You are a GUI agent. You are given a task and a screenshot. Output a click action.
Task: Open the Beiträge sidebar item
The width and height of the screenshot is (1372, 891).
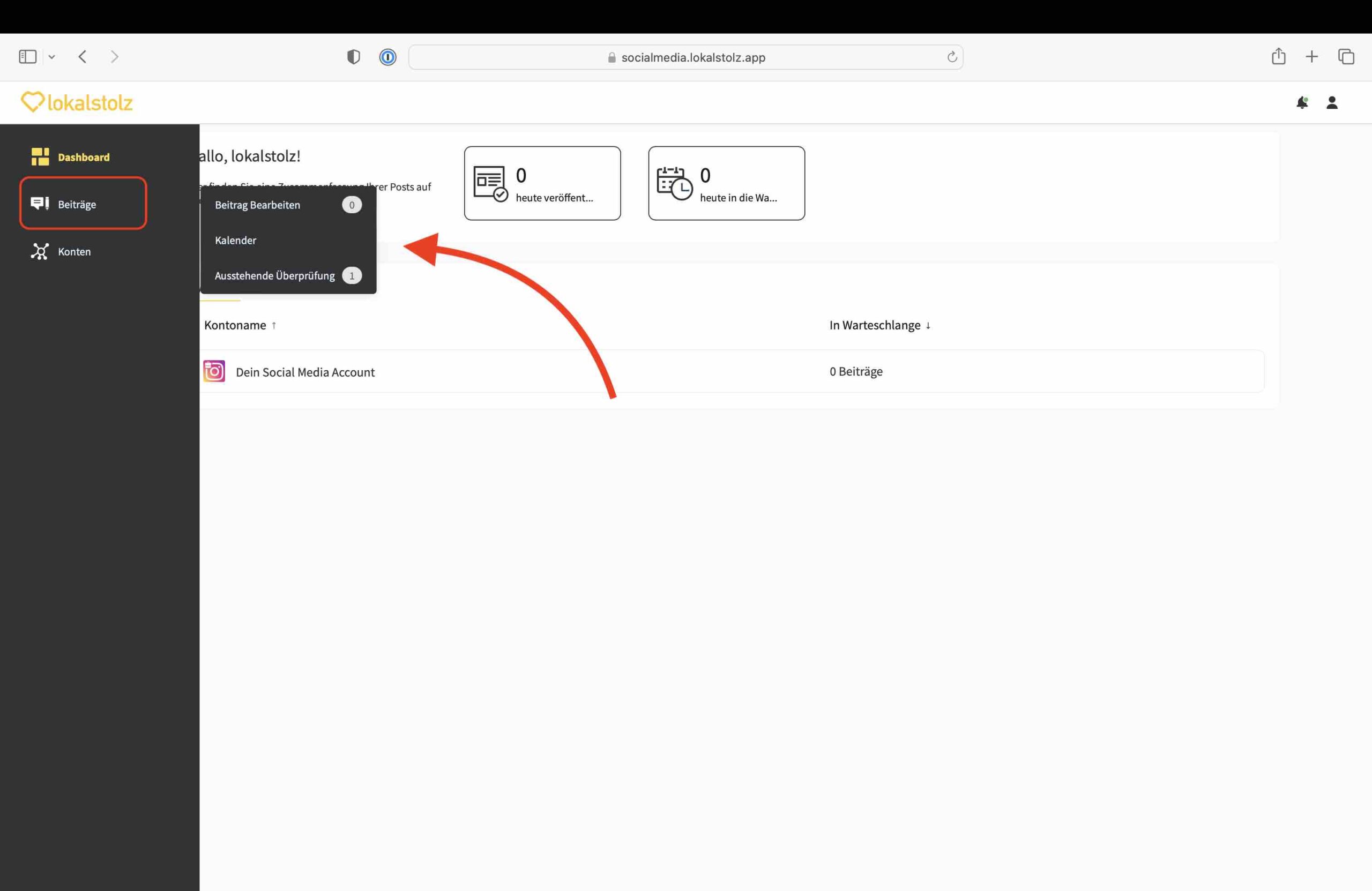77,204
